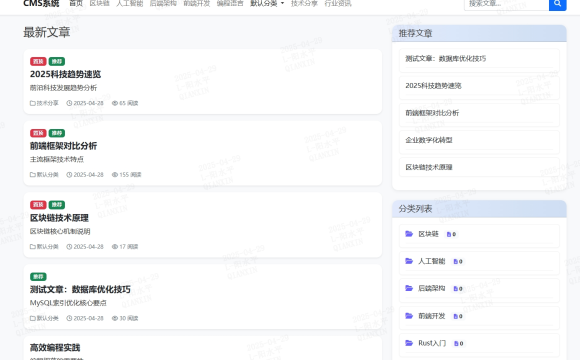Click eye icon beside 155 阅读
580x360 pixels.
click(x=115, y=175)
